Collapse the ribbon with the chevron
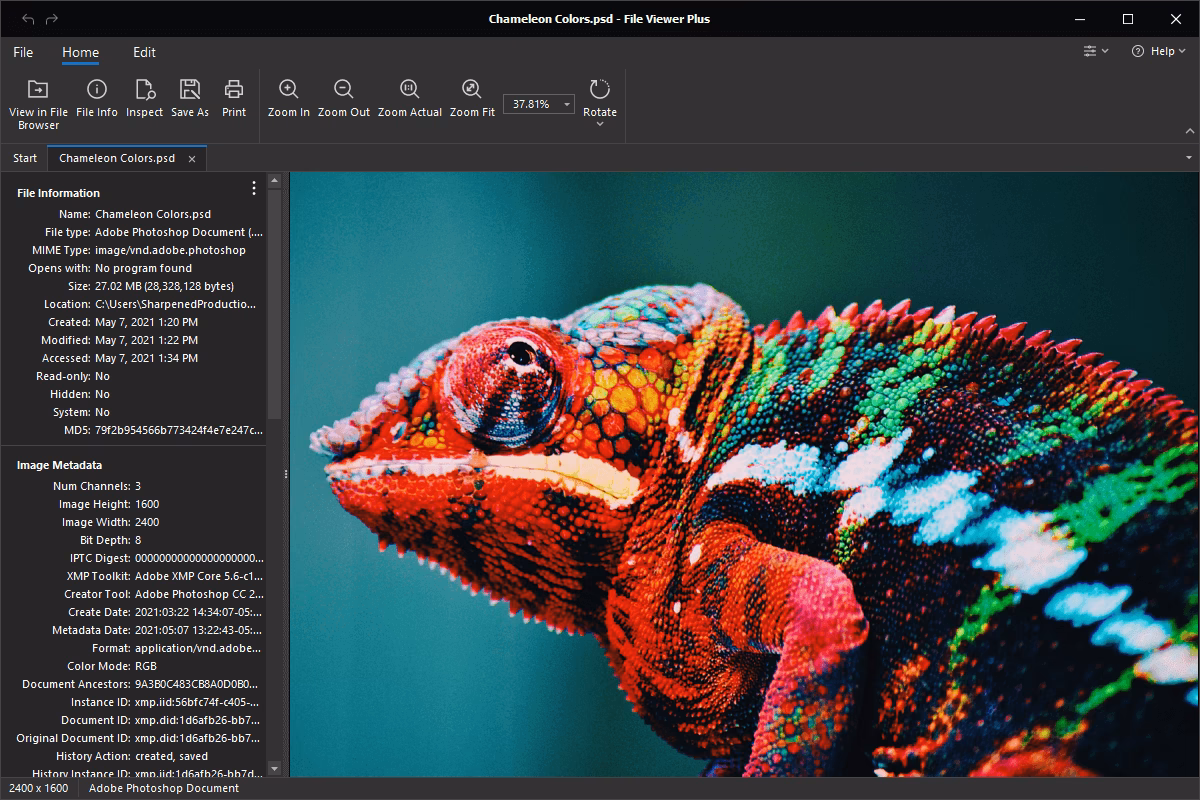 tap(1189, 130)
